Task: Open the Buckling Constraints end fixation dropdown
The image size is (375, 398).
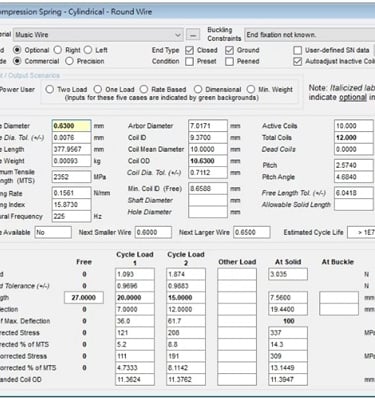Action: 310,35
